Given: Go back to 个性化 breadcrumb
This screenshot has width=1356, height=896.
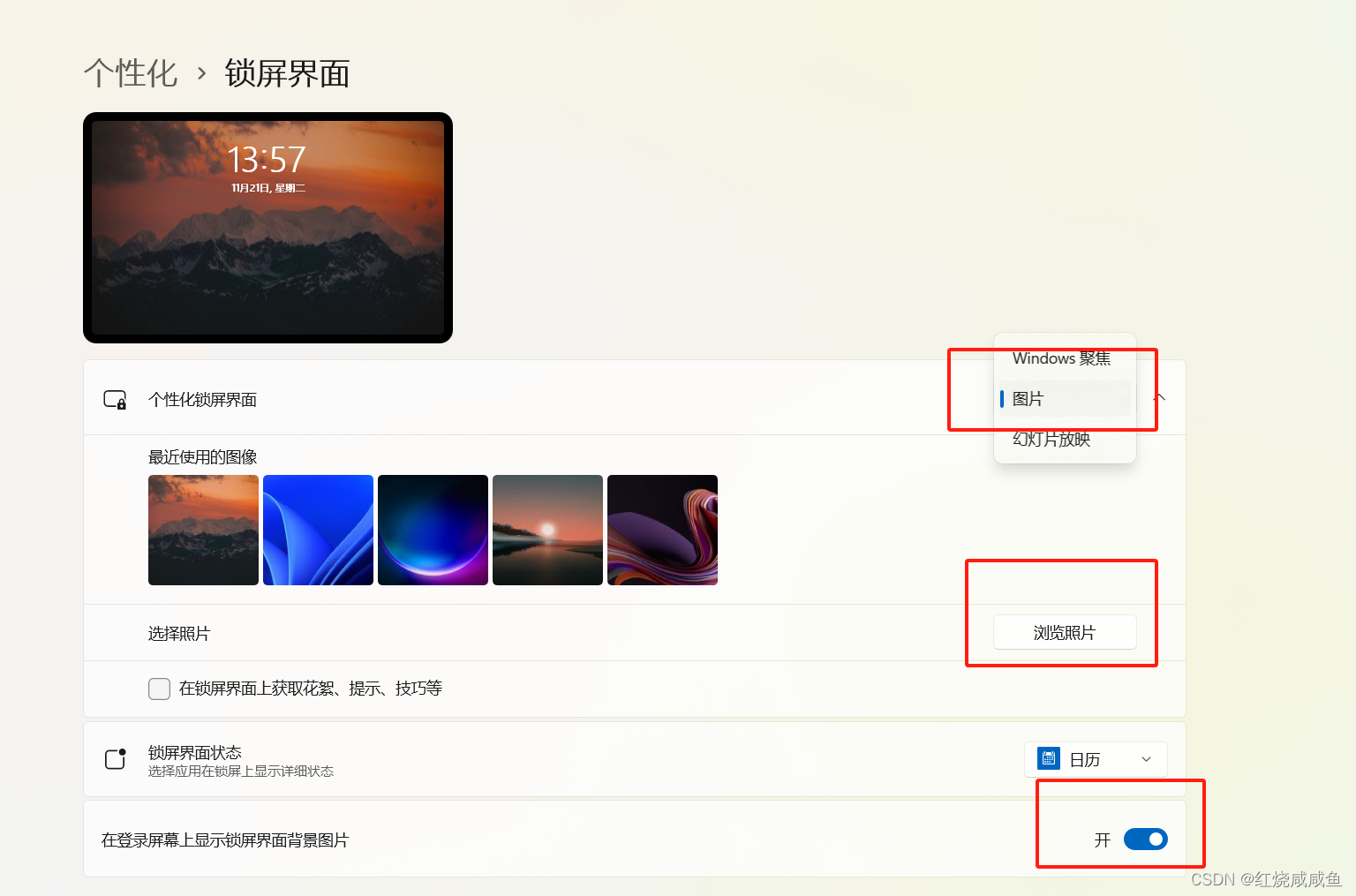Looking at the screenshot, I should (x=131, y=73).
